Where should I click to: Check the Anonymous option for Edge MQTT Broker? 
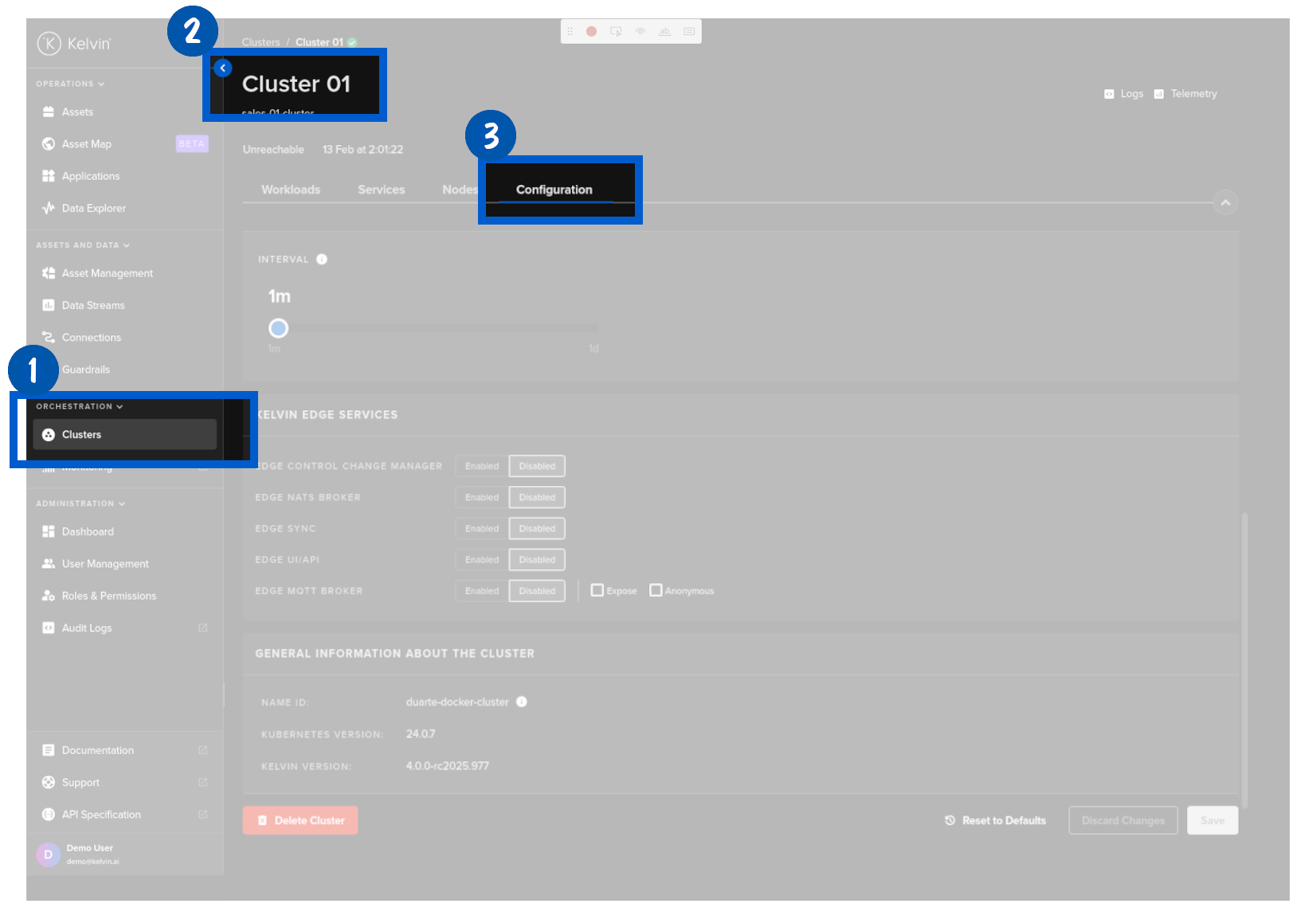[656, 590]
